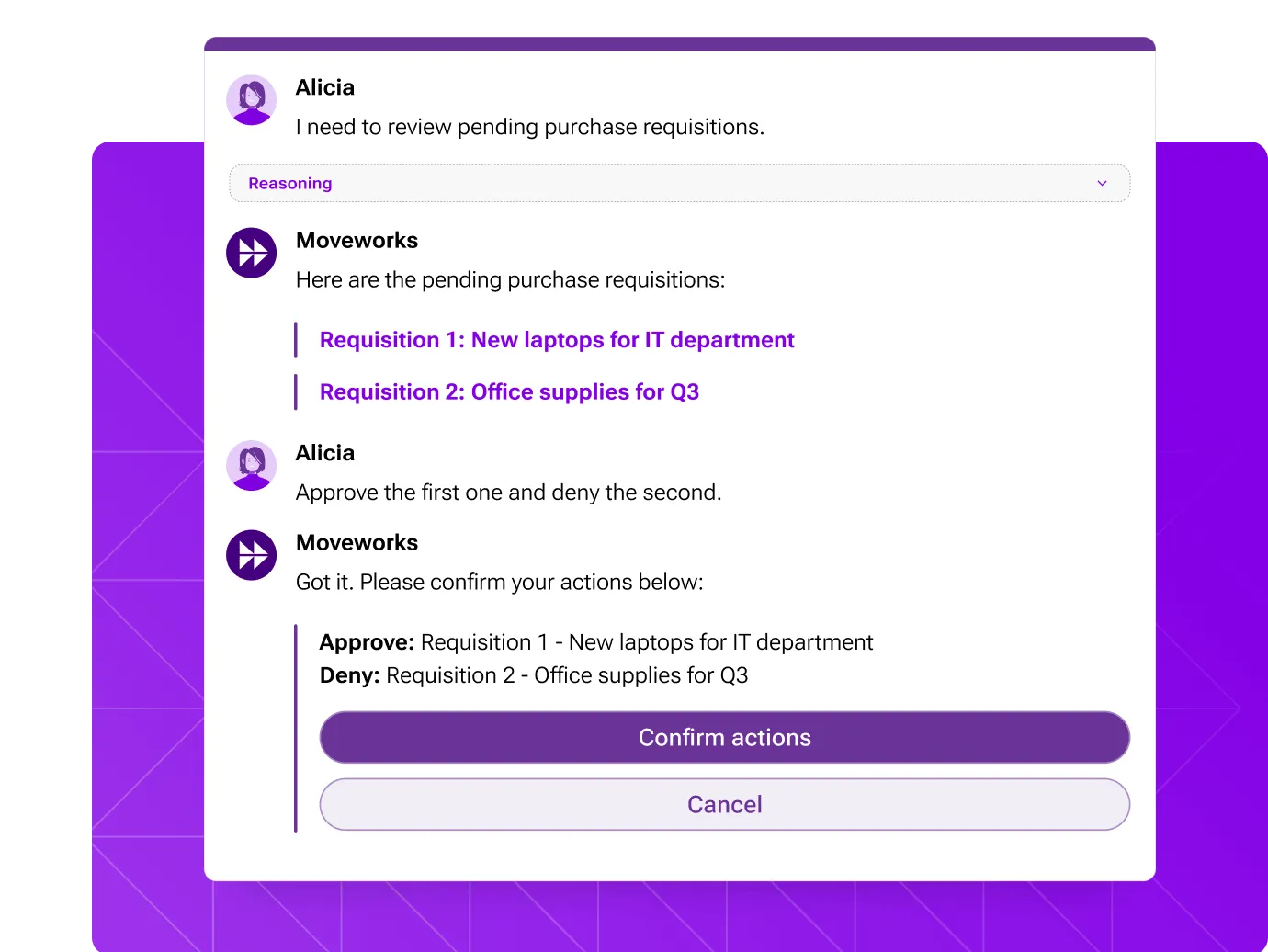Click the Approve: Requisition 1 summary line
This screenshot has width=1268, height=952.
596,642
